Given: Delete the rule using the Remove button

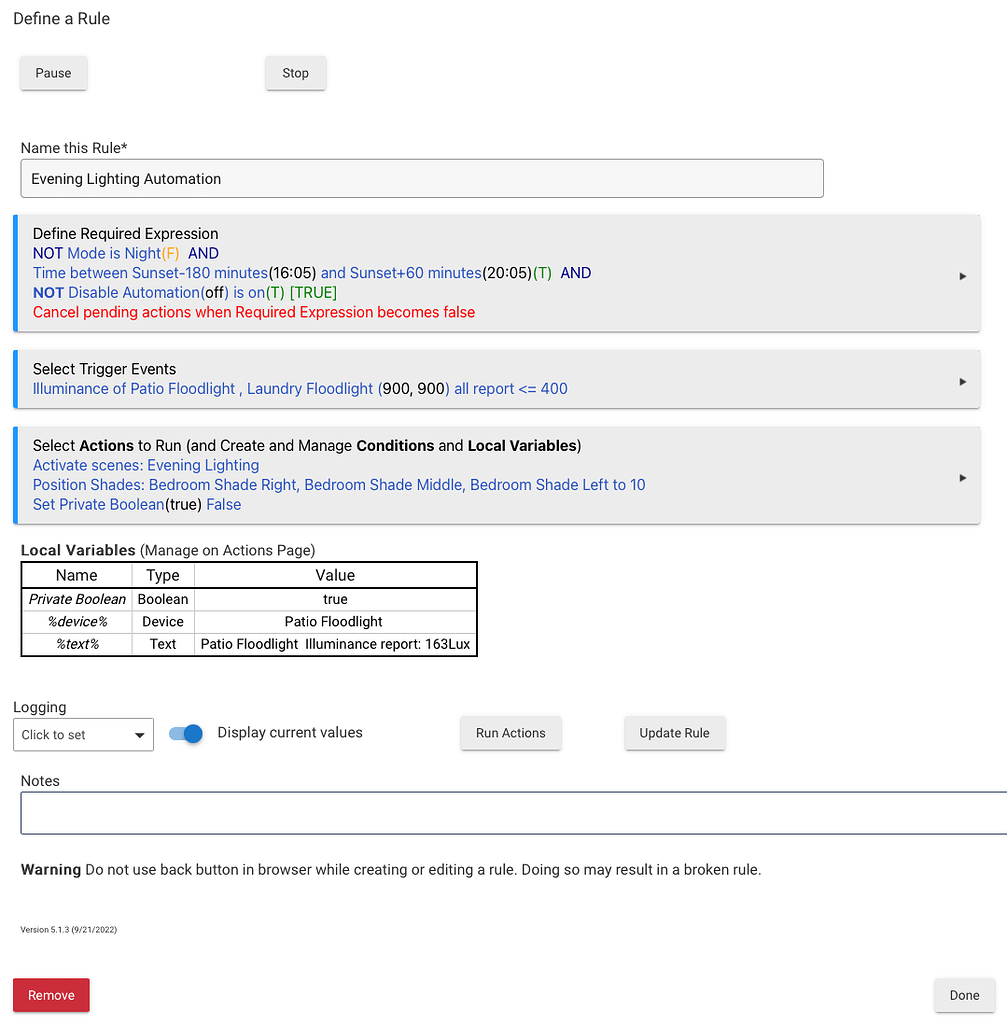Looking at the screenshot, I should point(51,995).
